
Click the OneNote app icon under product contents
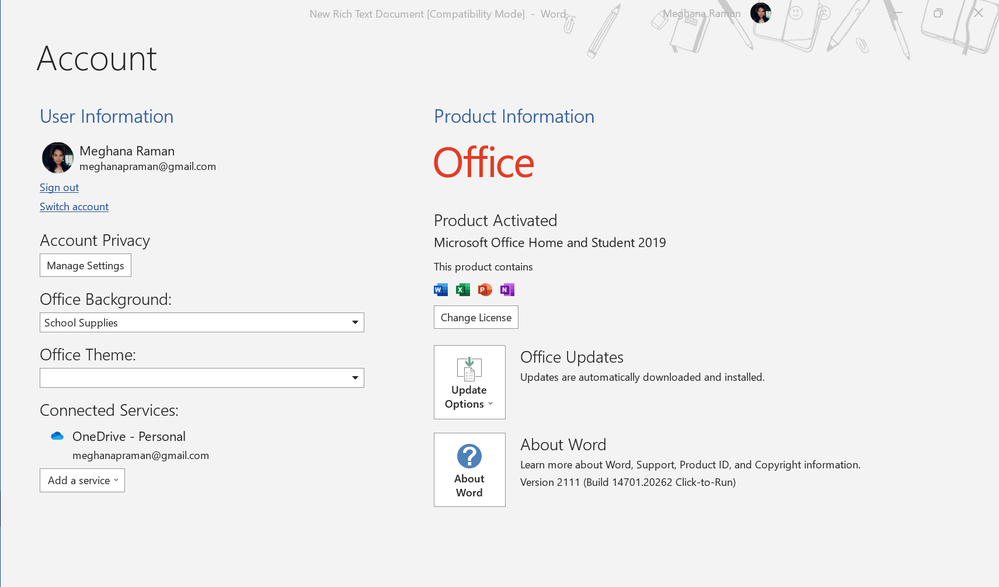tap(507, 290)
